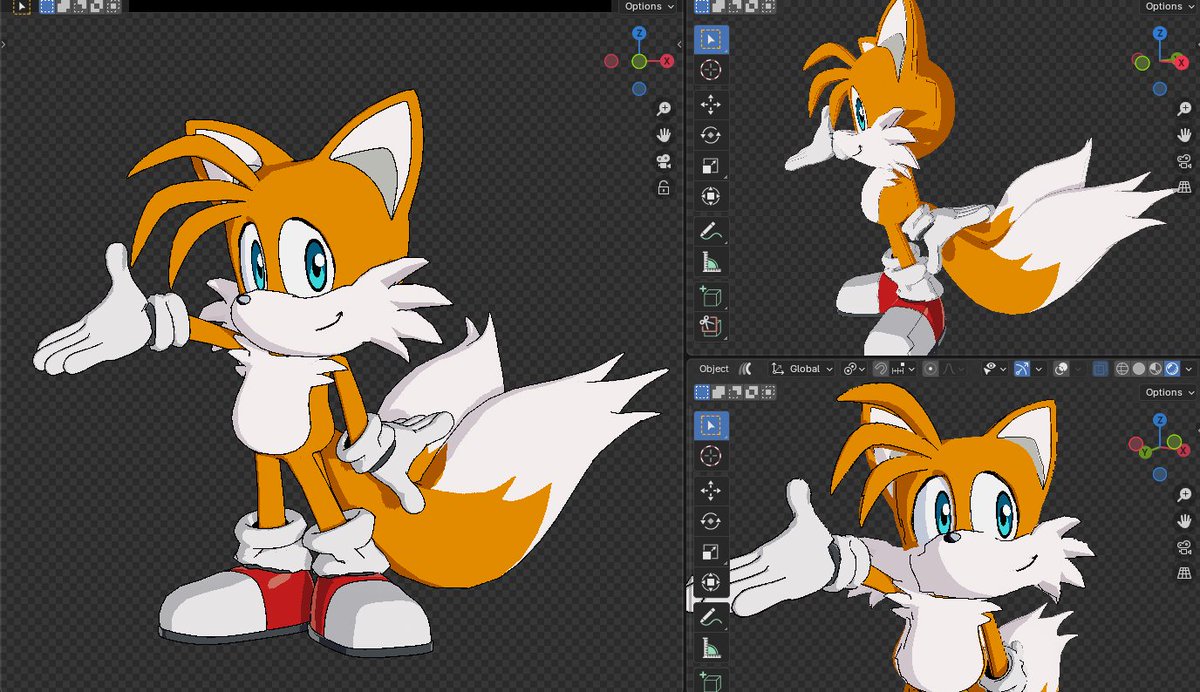Pick the Rotate tool in top-right viewport
The image size is (1200, 692).
tap(711, 135)
